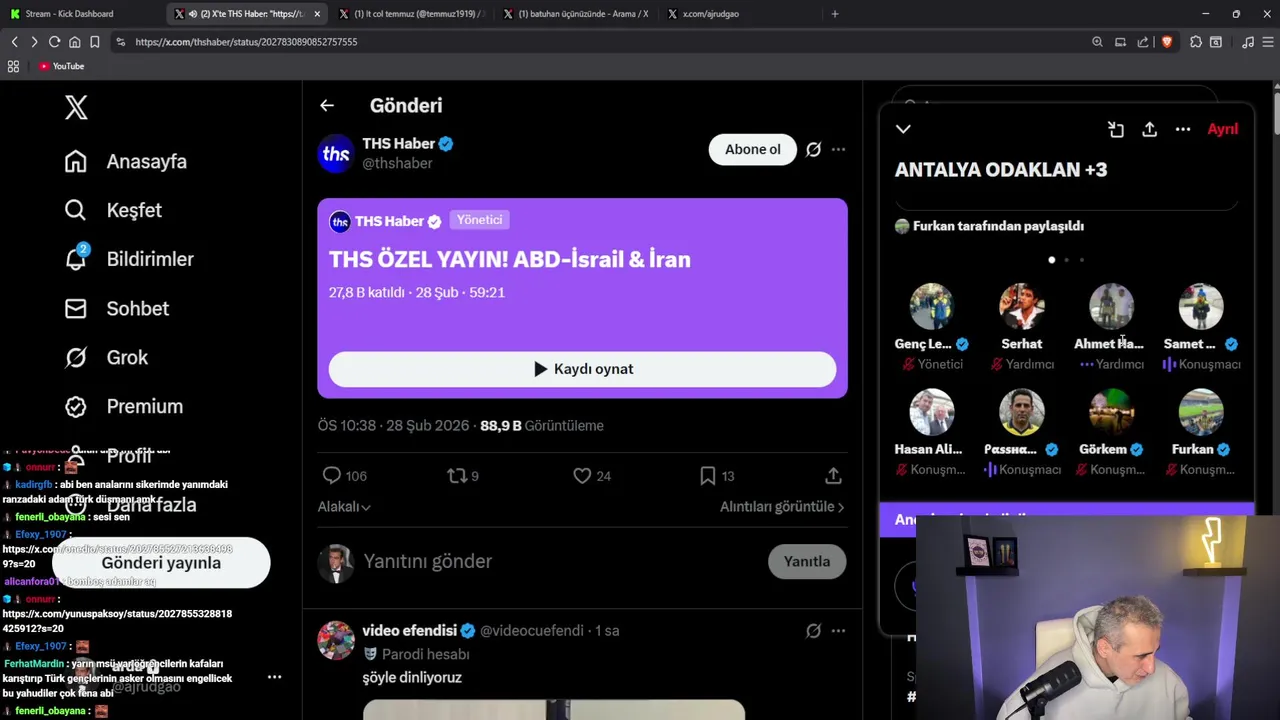Image resolution: width=1280 pixels, height=720 pixels.
Task: Open YouTube bookmark
Action: [62, 66]
